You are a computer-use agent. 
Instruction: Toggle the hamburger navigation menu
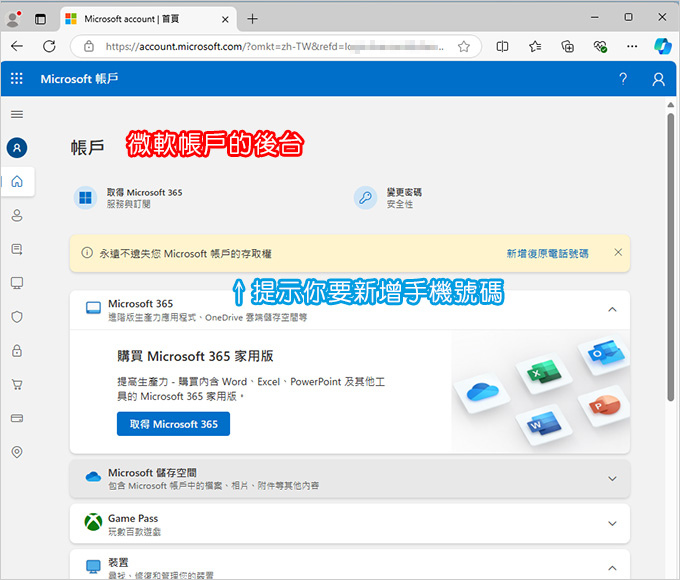[x=17, y=114]
